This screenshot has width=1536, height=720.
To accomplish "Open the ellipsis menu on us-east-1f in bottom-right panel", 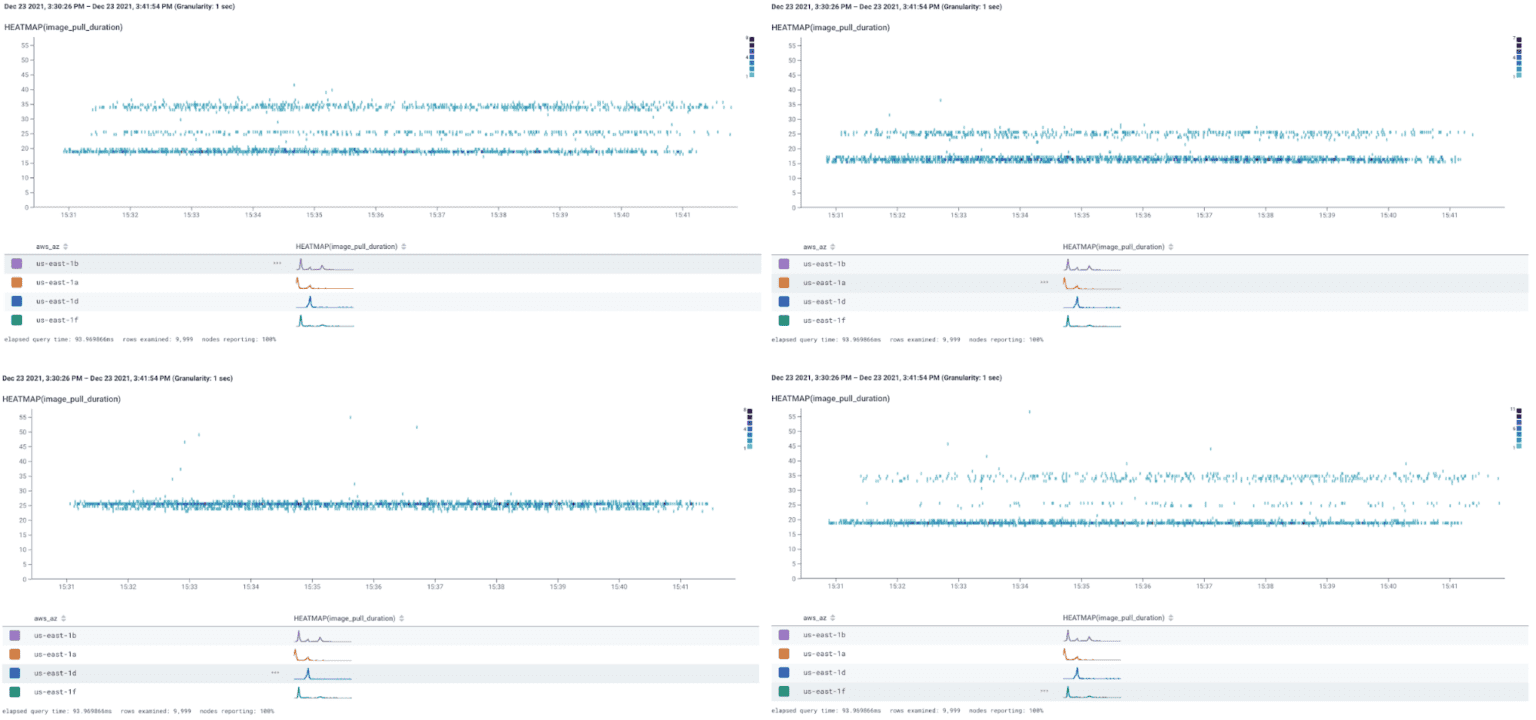I will [x=1044, y=691].
